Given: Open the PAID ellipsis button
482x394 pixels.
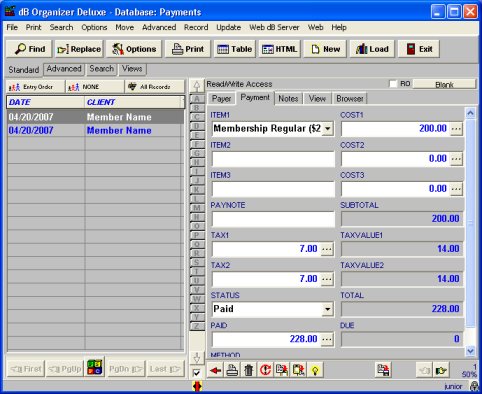Looking at the screenshot, I should point(327,339).
